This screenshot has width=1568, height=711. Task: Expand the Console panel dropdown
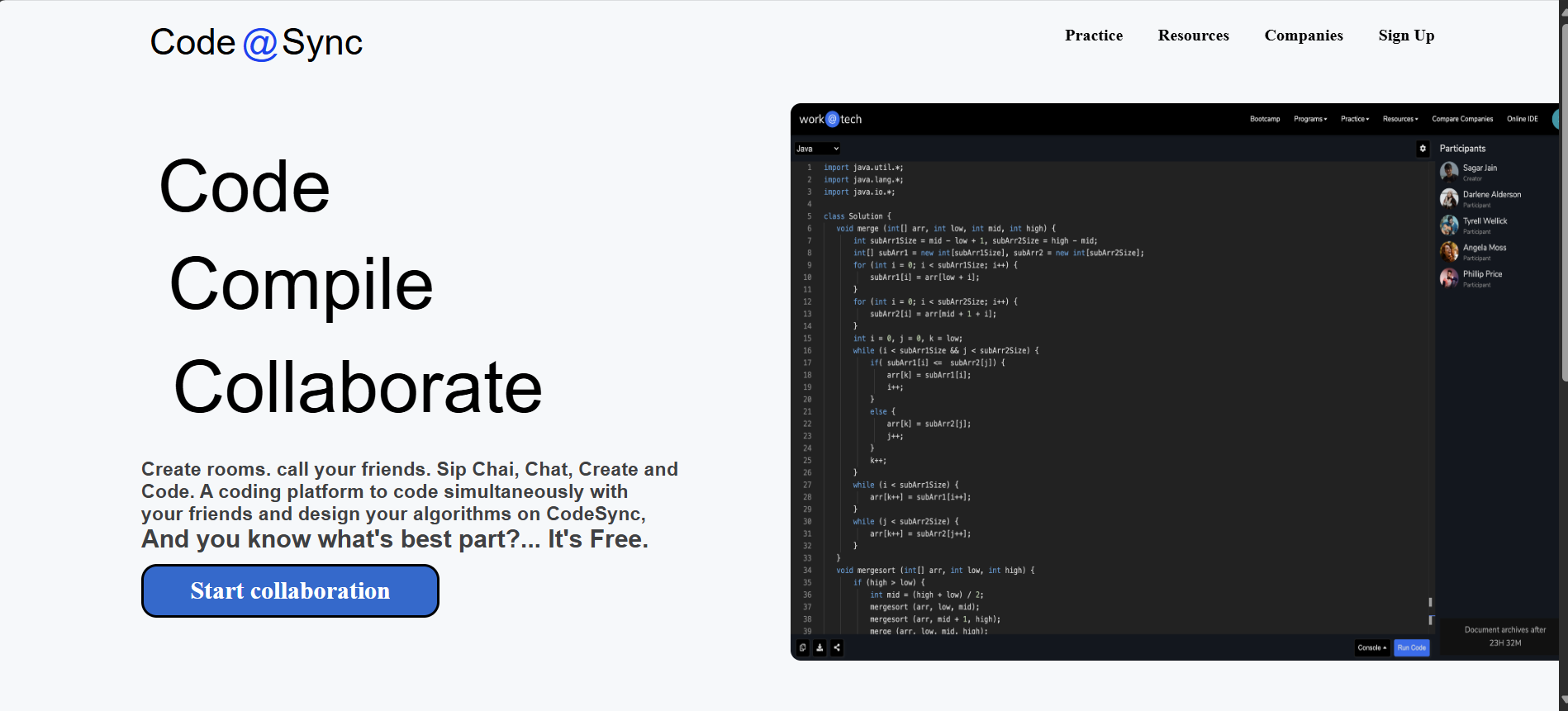click(x=1371, y=648)
